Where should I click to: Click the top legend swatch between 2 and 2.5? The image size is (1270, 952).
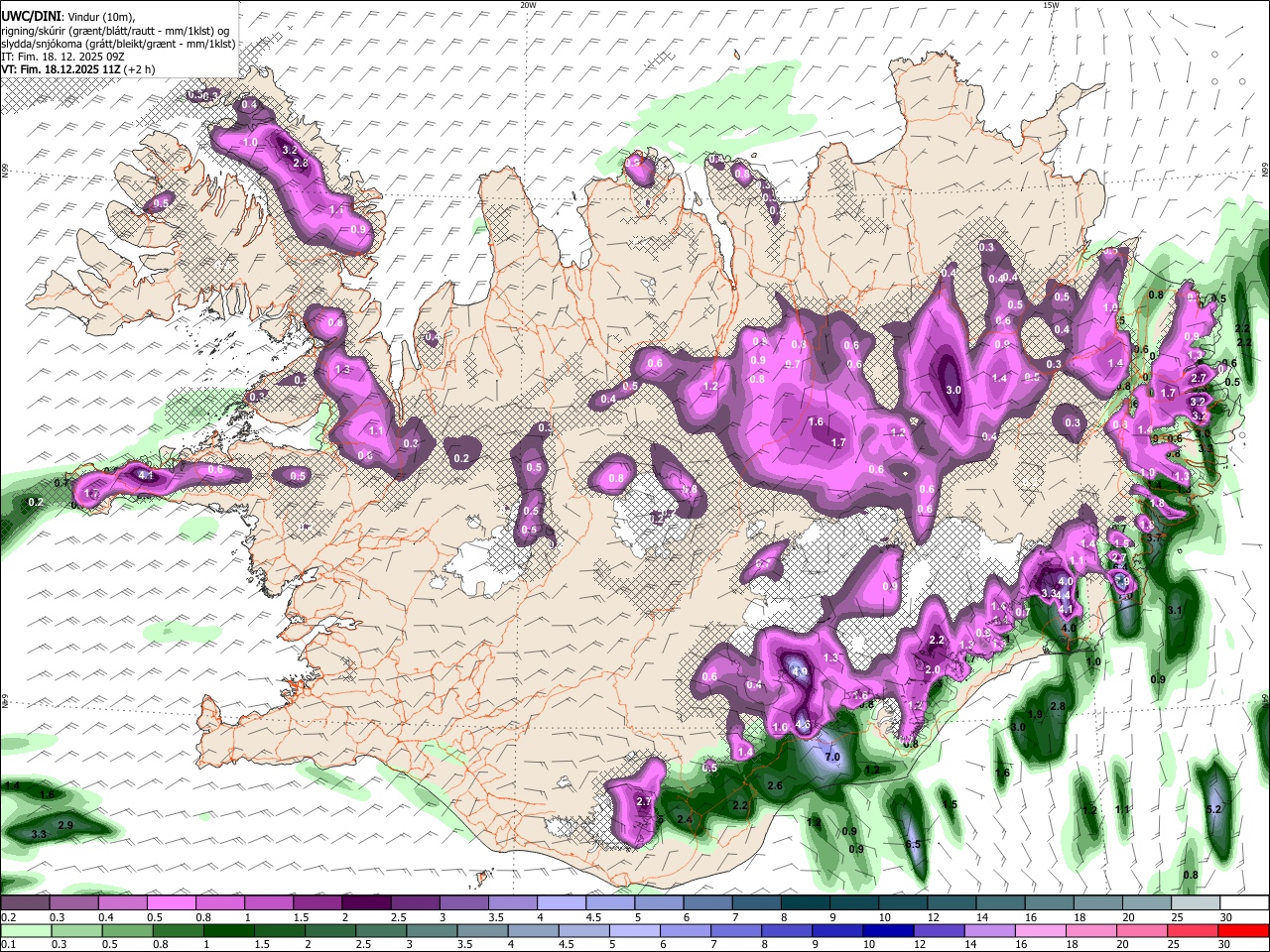(366, 903)
